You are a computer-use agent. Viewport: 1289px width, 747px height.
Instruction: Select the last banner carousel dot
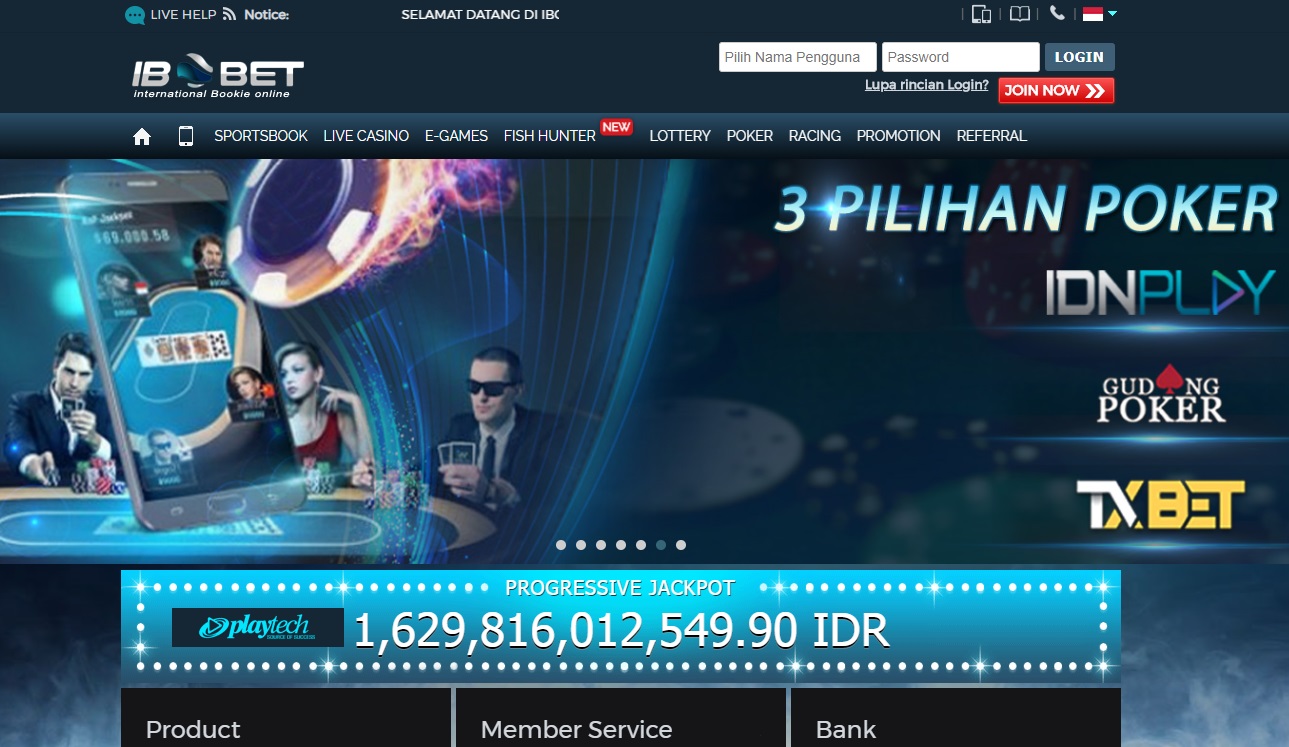point(681,545)
